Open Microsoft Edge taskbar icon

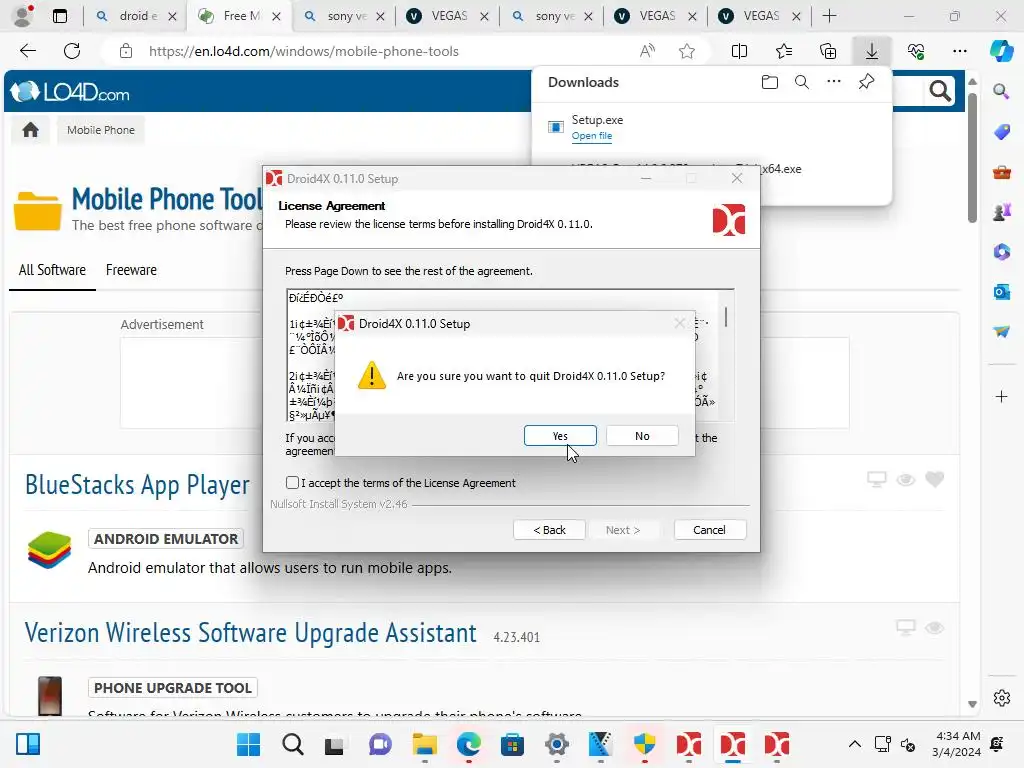coord(468,744)
